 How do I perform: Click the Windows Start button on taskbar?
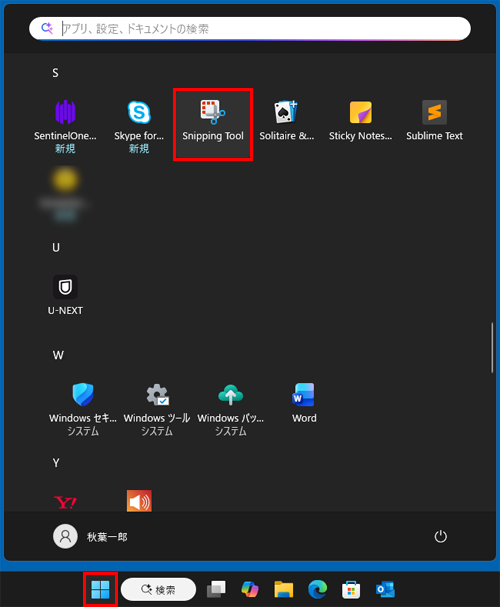click(100, 589)
